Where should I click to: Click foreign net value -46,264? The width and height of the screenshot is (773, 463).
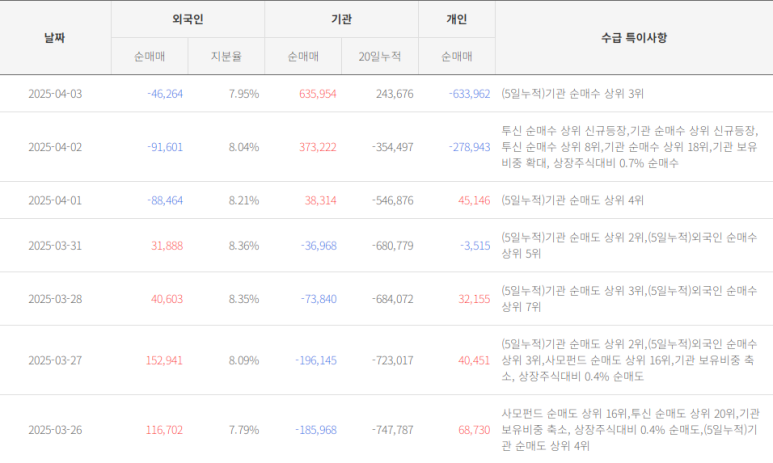click(x=165, y=94)
